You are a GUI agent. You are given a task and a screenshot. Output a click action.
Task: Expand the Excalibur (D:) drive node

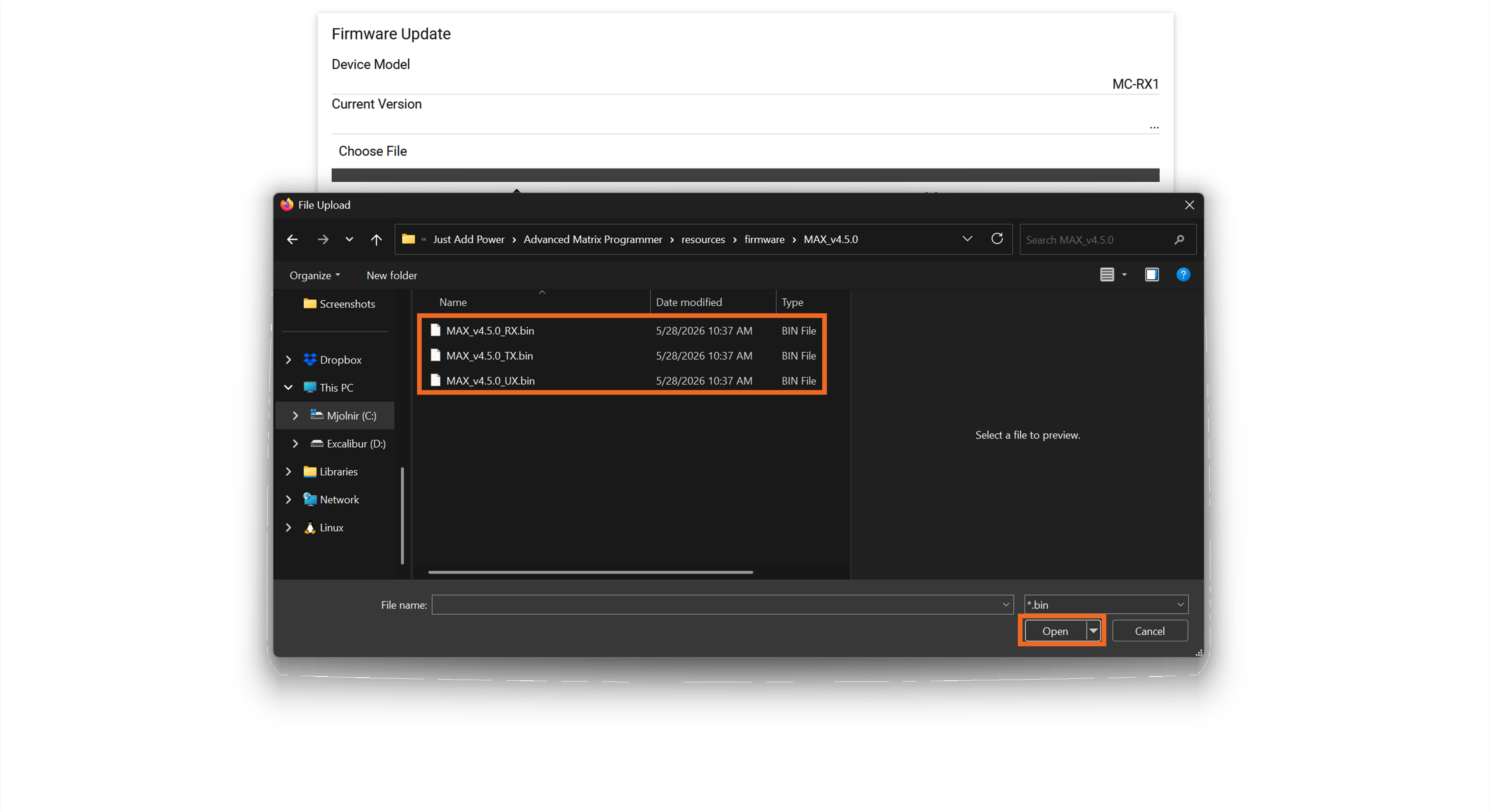pos(295,443)
